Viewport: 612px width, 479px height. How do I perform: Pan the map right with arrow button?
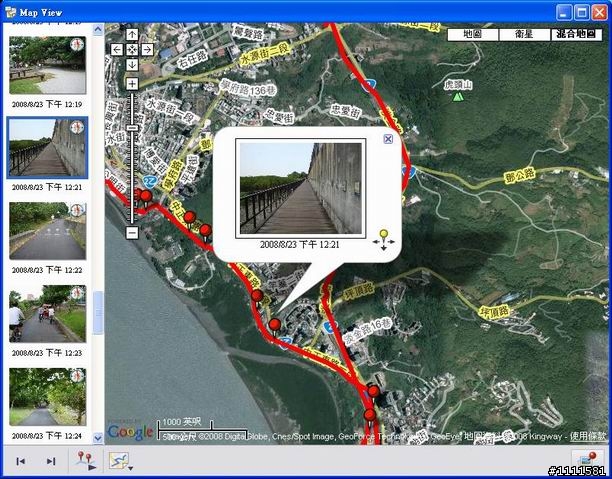pos(147,50)
